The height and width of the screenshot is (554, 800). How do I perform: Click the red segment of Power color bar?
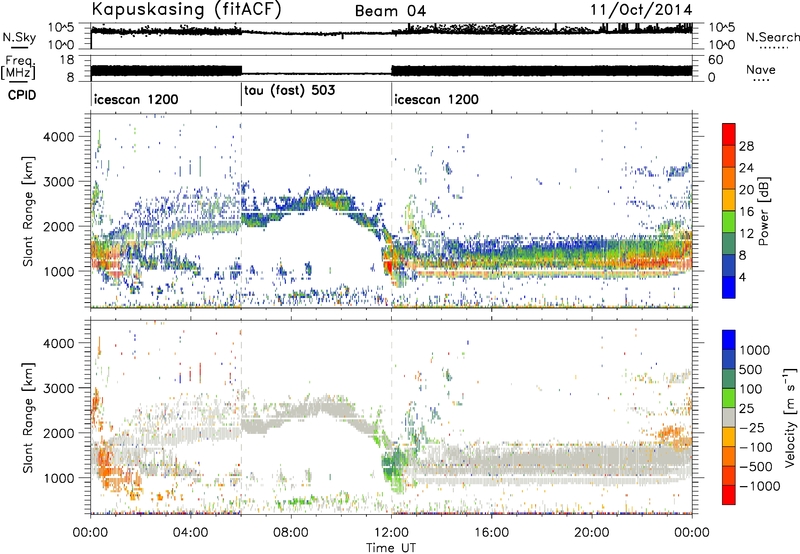729,134
